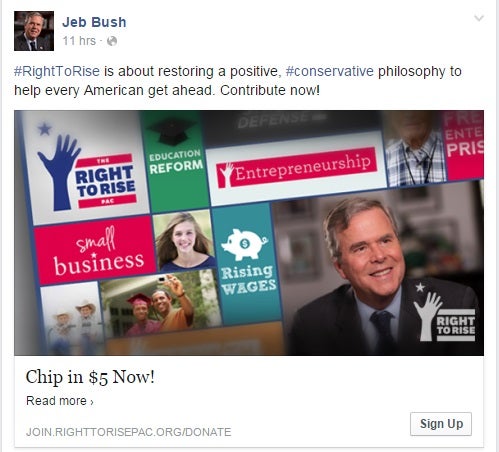Click the piggy bank Rising Wages icon
The image size is (499, 452).
point(245,244)
